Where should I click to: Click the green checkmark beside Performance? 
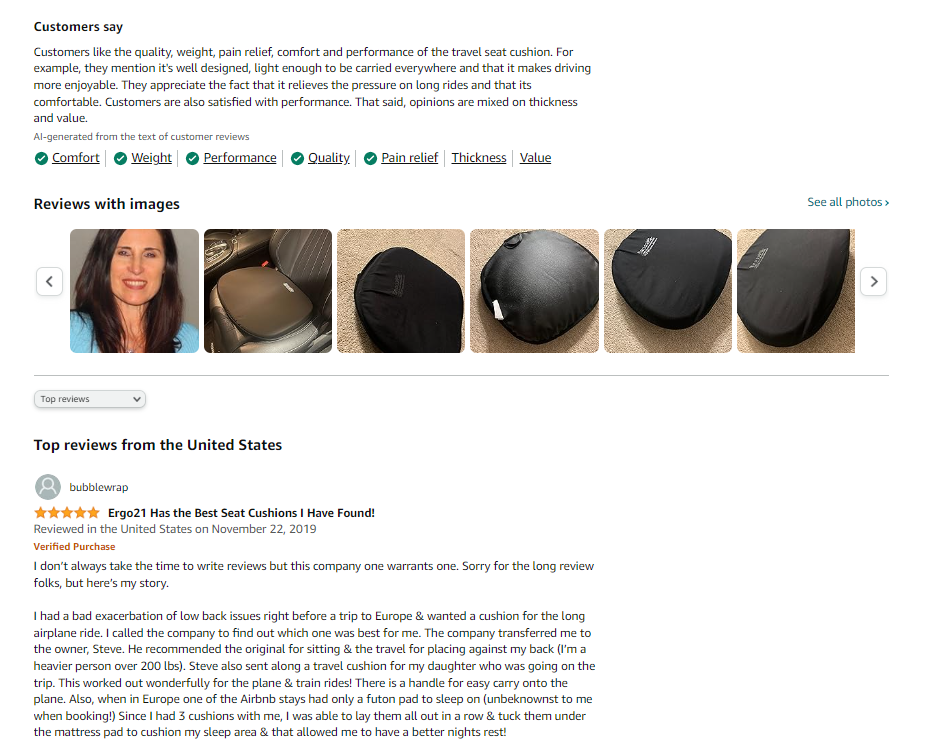click(x=192, y=158)
